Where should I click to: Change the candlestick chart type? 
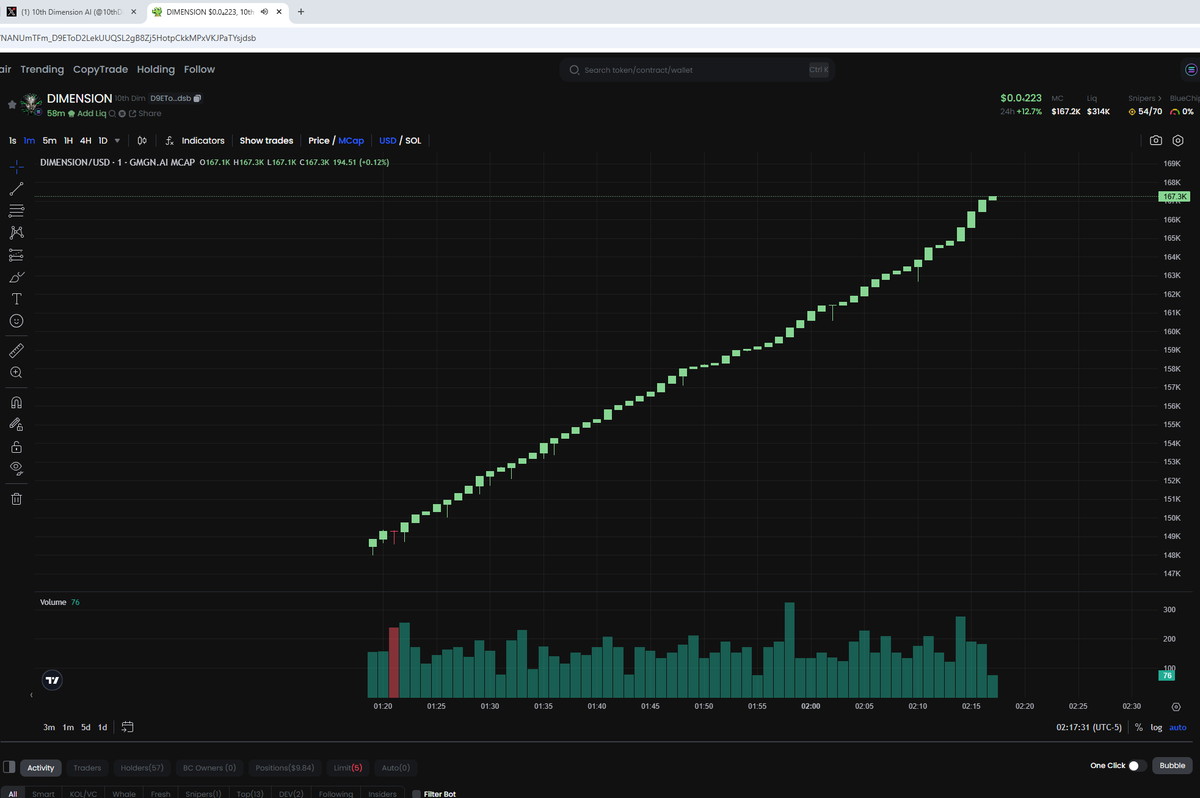143,141
